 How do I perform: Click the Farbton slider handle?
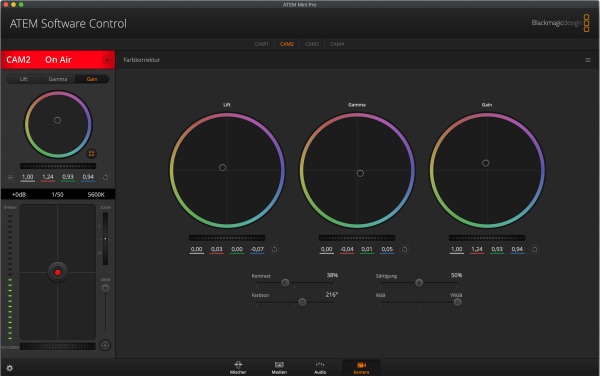(x=302, y=302)
